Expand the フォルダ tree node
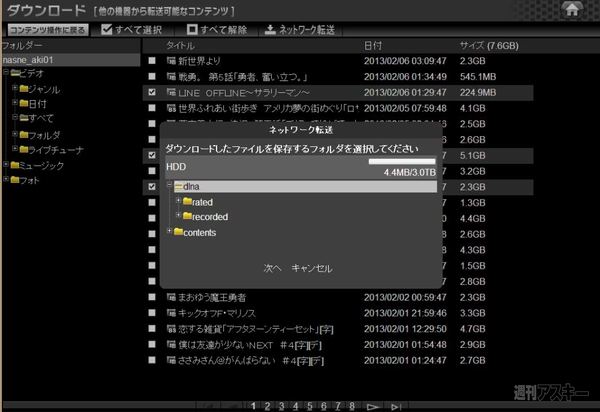This screenshot has width=600, height=412. point(15,134)
